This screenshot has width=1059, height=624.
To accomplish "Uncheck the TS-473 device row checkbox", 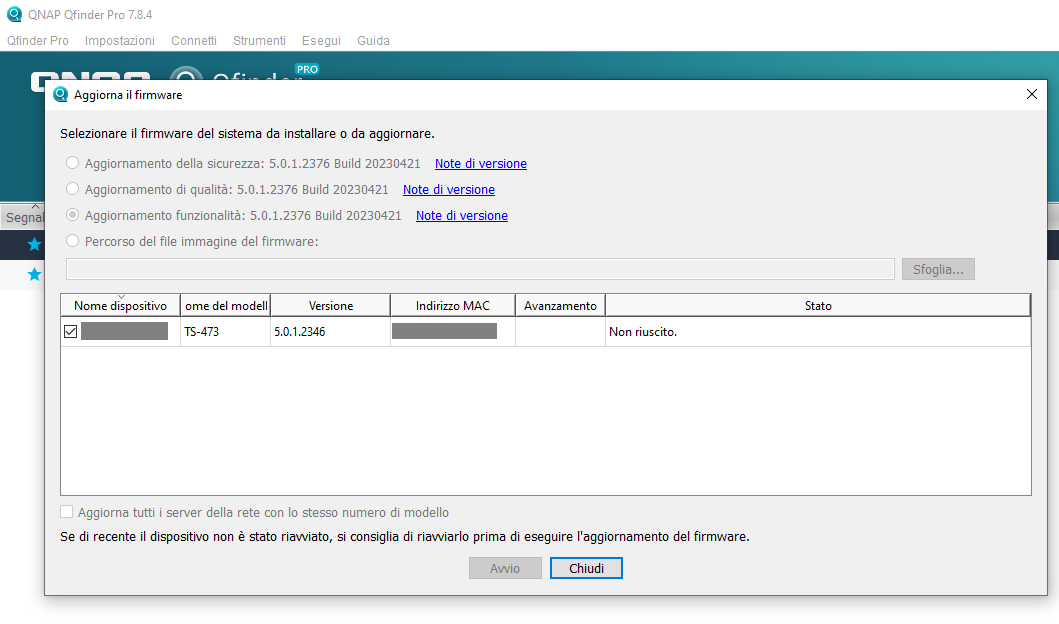I will pos(71,332).
